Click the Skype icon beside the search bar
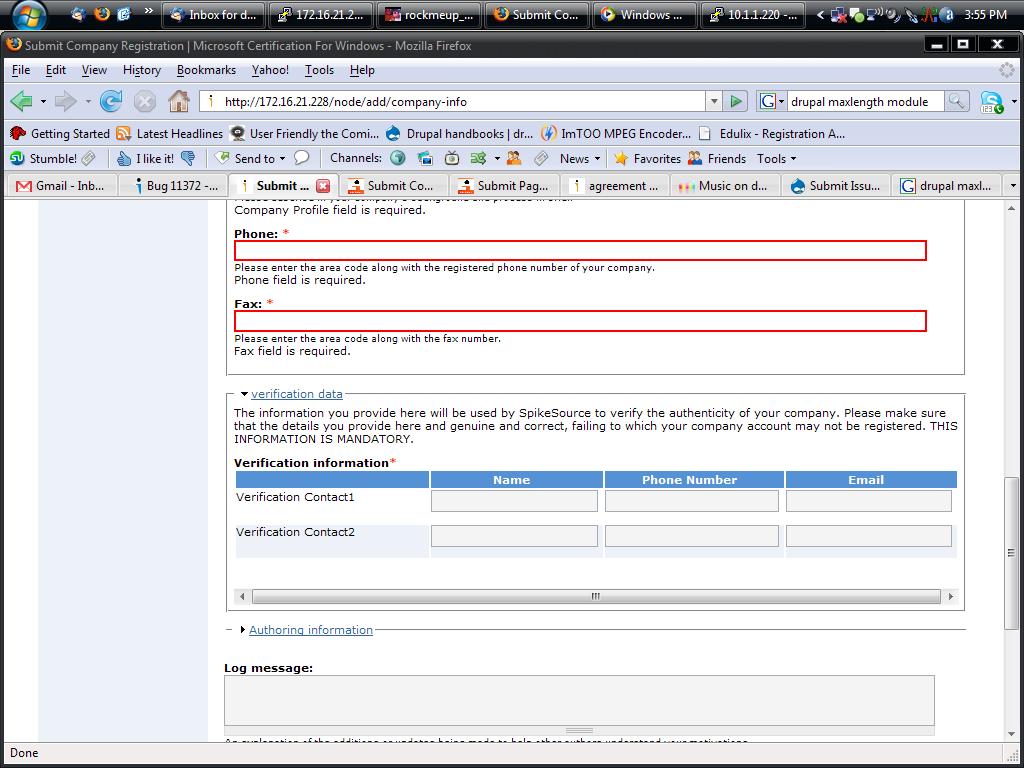 993,101
